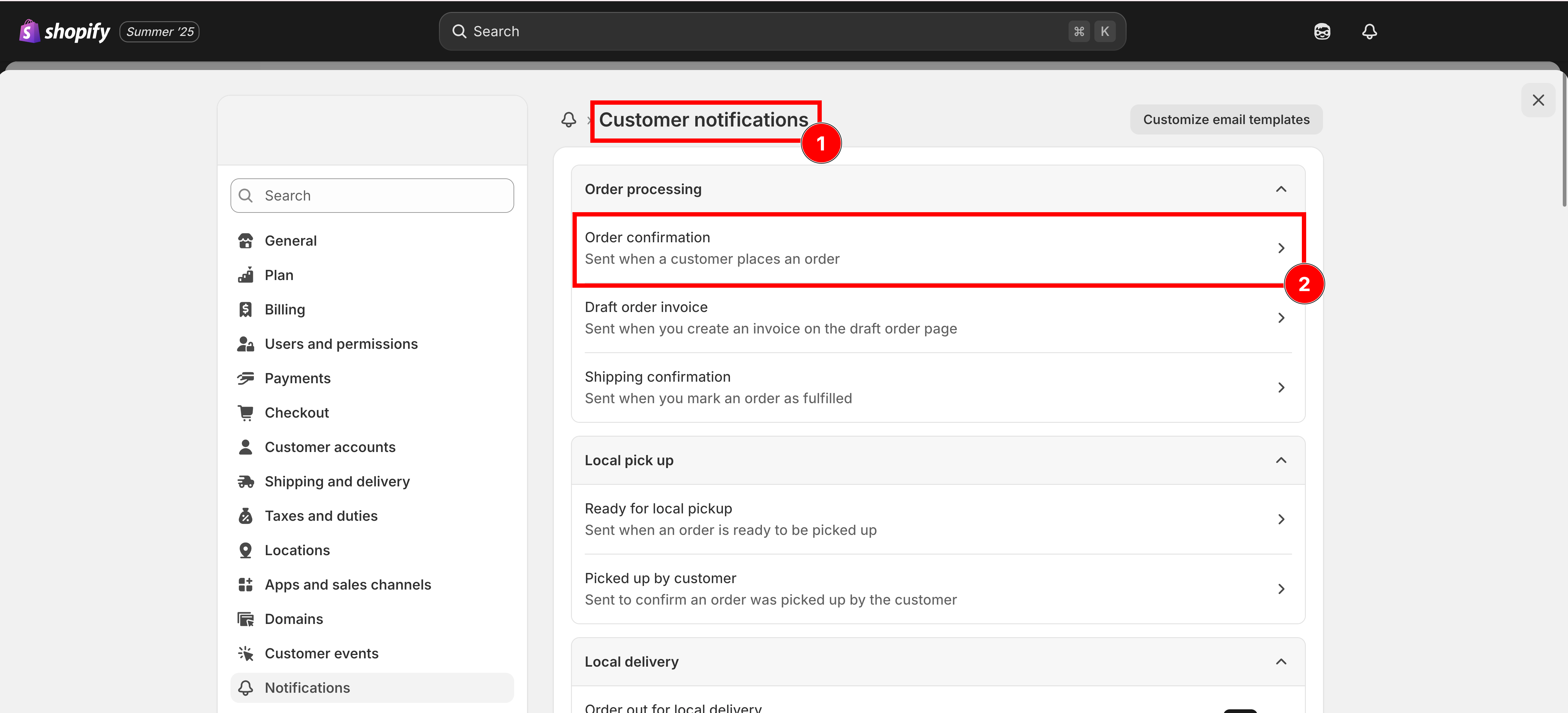The image size is (1568, 713).
Task: Click the 'Billing' label in the sidebar
Action: [x=285, y=309]
